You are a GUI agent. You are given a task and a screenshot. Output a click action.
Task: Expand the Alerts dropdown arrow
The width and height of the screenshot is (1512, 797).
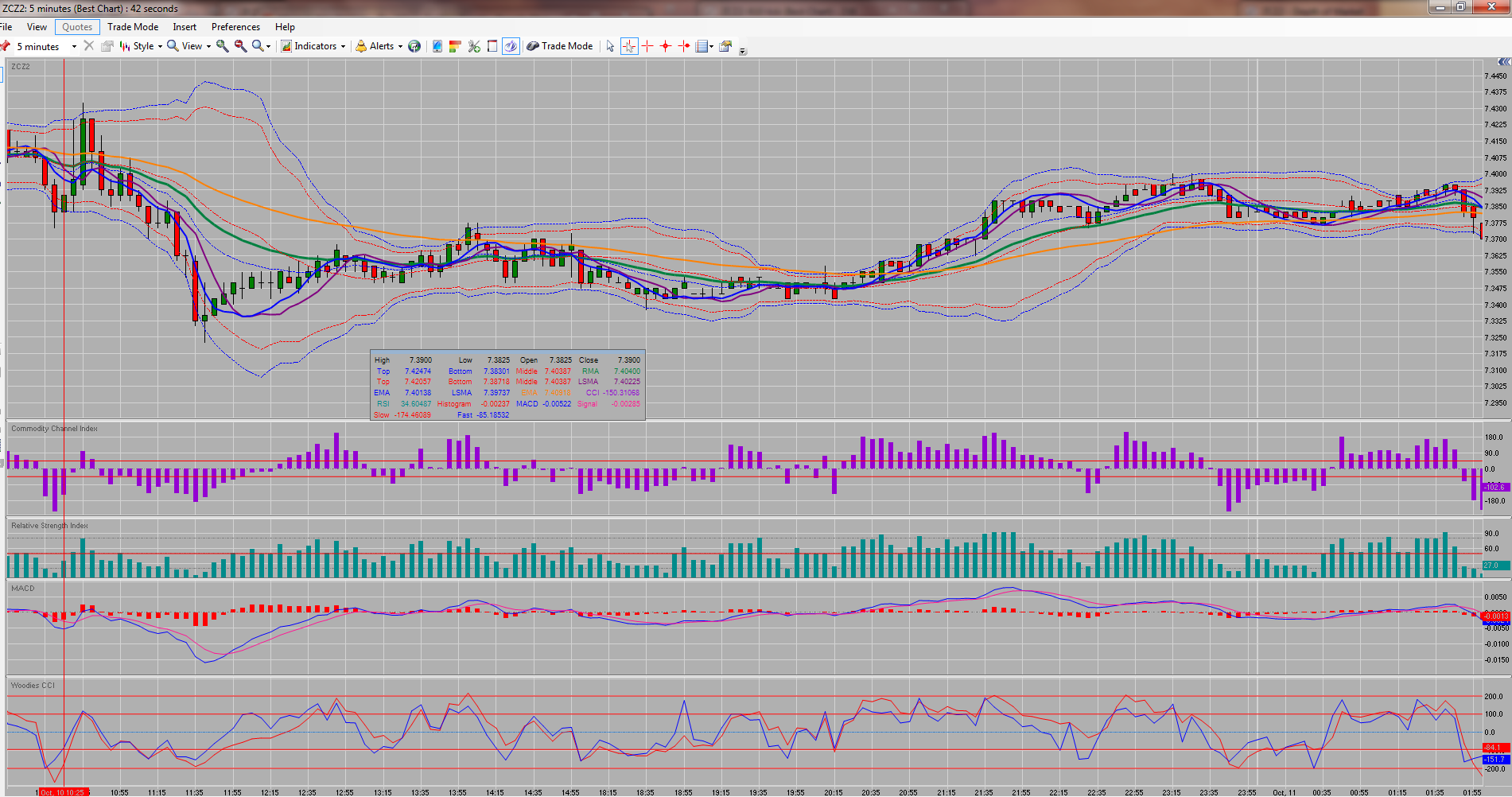[400, 46]
